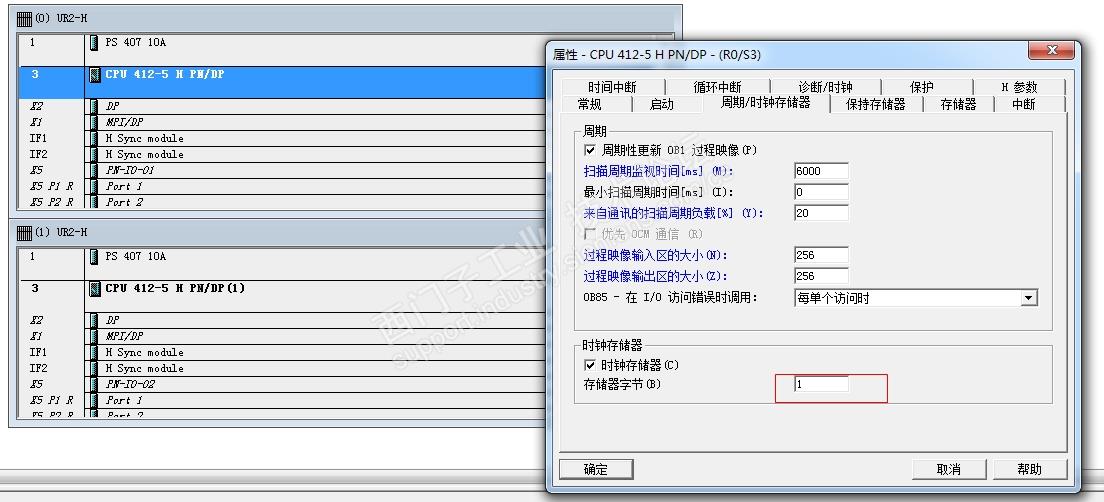Image resolution: width=1104 pixels, height=502 pixels.
Task: Click the rack icon beside (1) UR2-H
Action: (24, 232)
